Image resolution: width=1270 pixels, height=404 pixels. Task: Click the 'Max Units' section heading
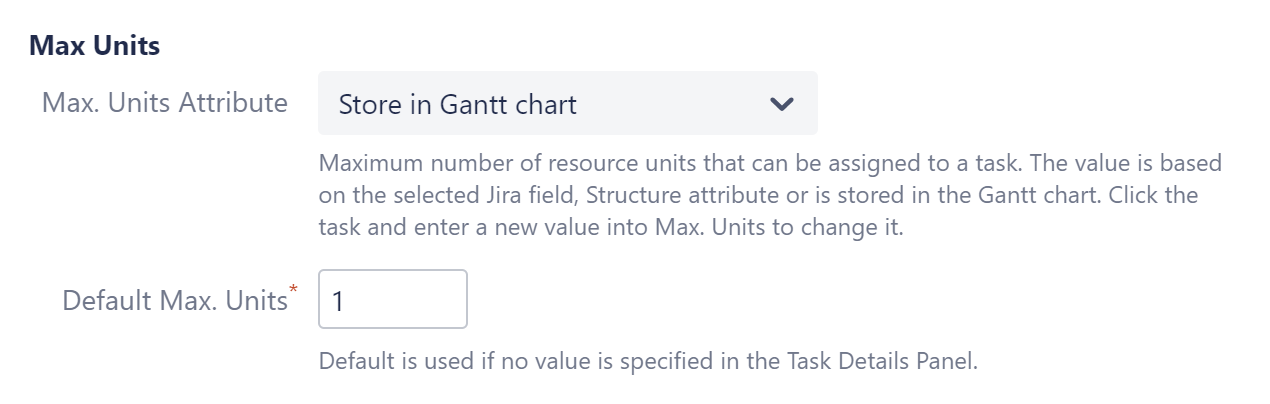(x=94, y=45)
